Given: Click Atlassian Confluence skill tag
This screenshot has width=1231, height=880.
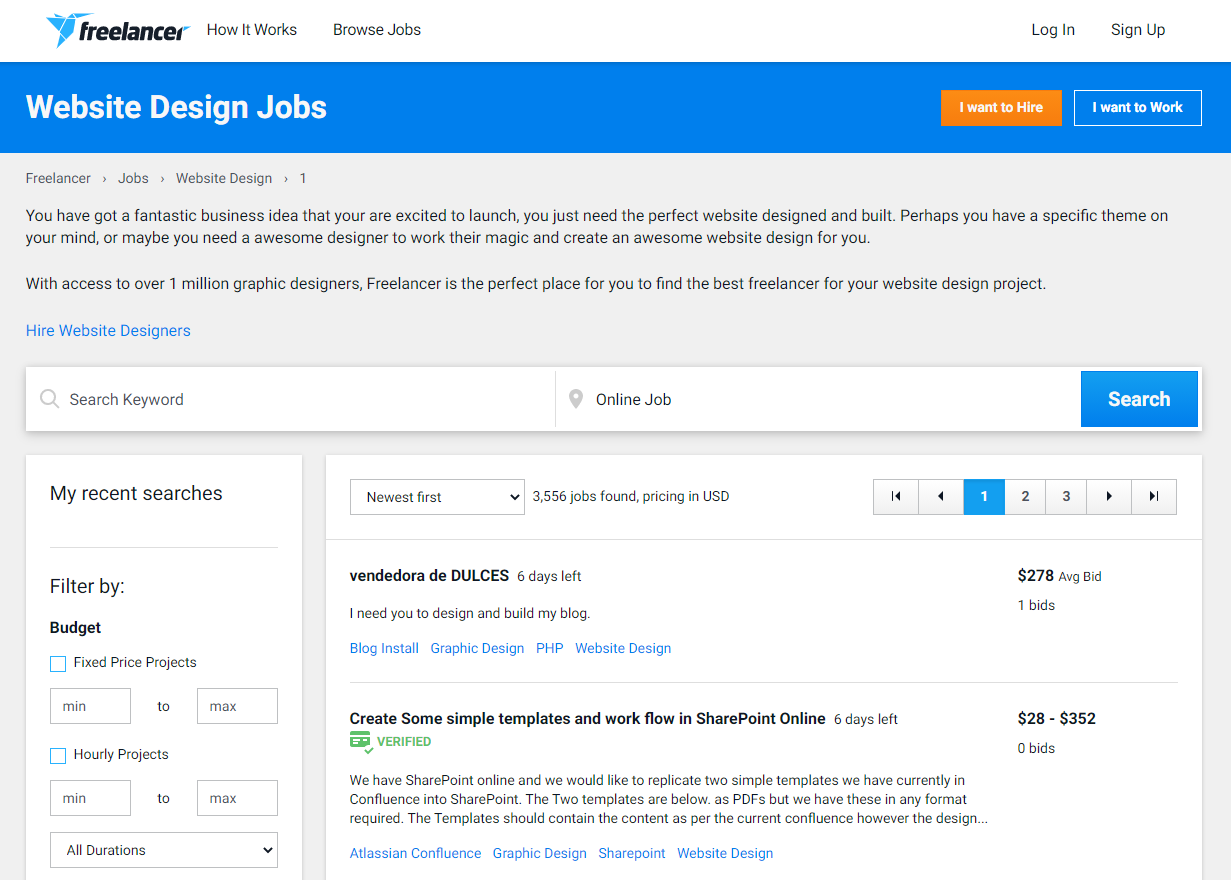Looking at the screenshot, I should pyautogui.click(x=416, y=853).
